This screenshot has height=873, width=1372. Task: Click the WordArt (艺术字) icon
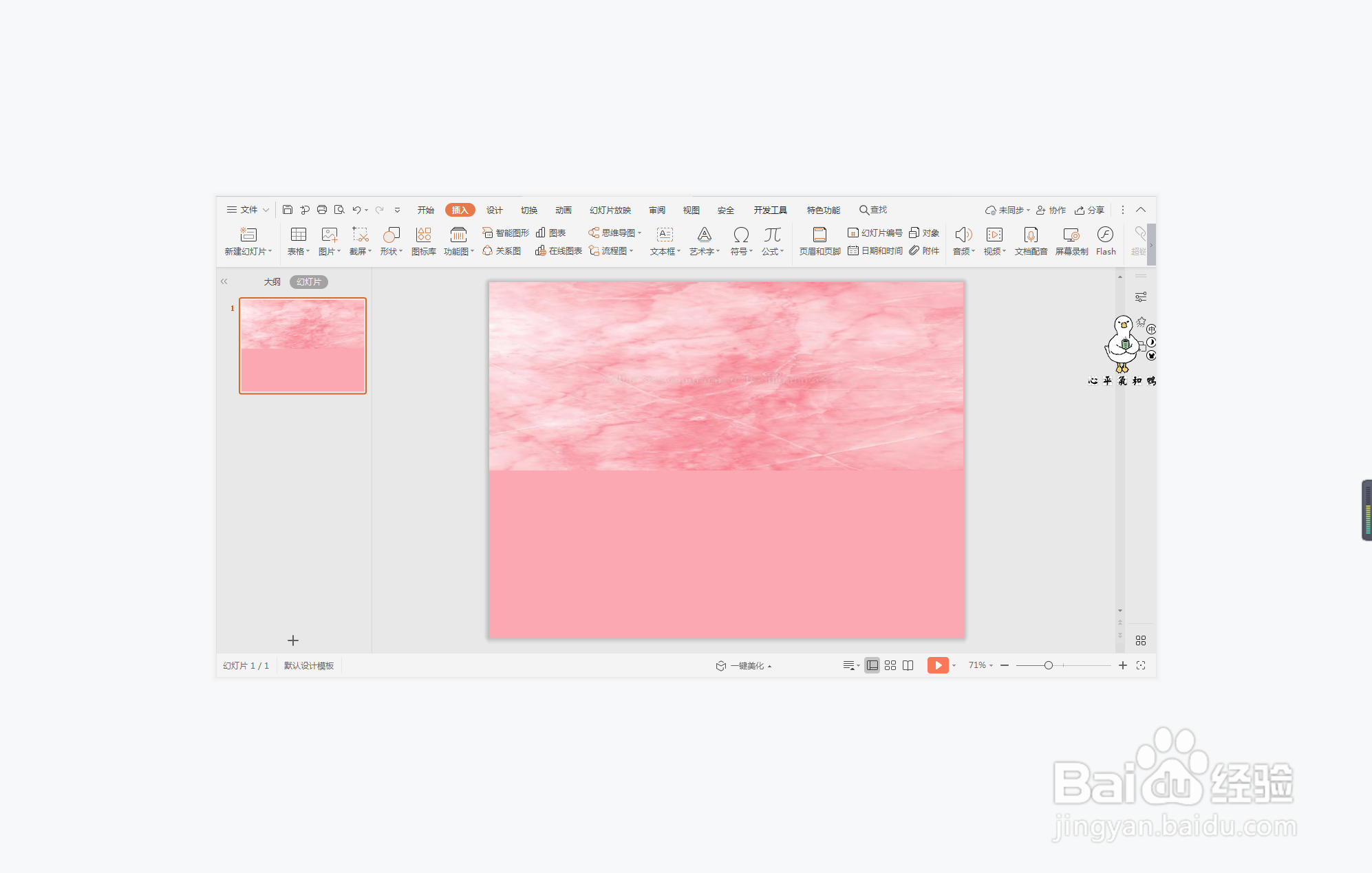(x=705, y=235)
